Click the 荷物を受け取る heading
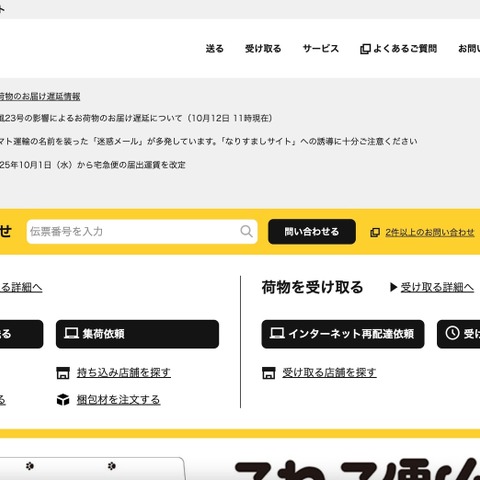The width and height of the screenshot is (480, 480). (312, 287)
